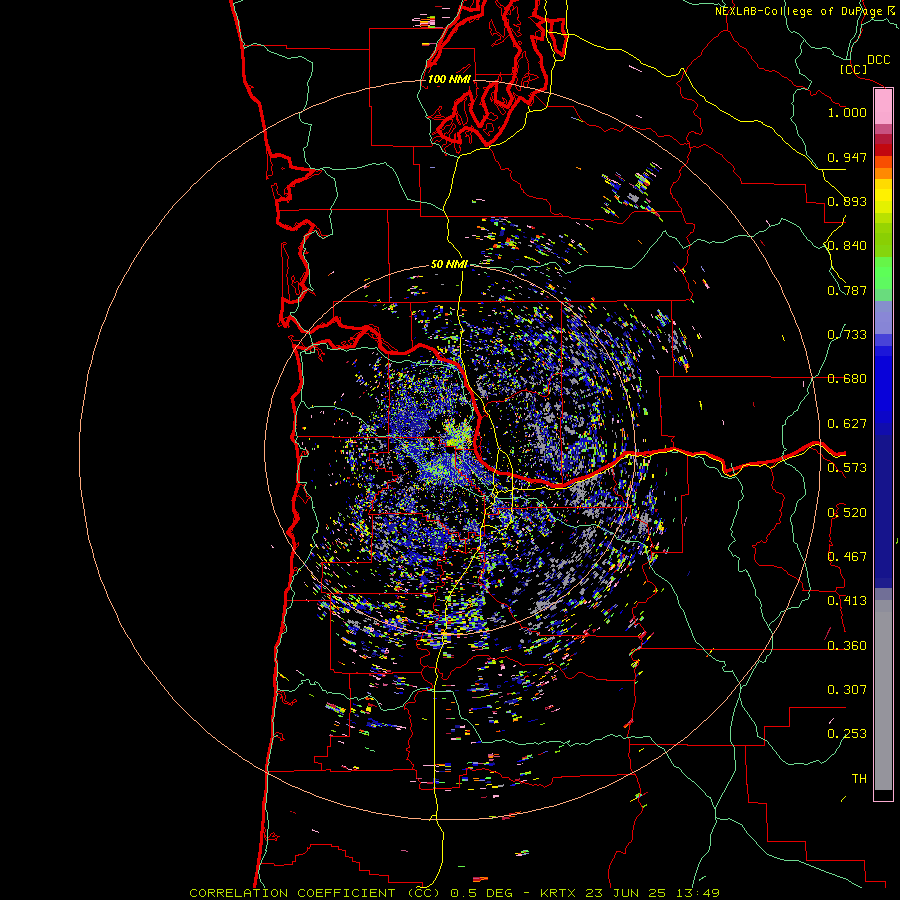
Task: Click the NEXLAB-College of DuPage watermark text
Action: point(806,11)
